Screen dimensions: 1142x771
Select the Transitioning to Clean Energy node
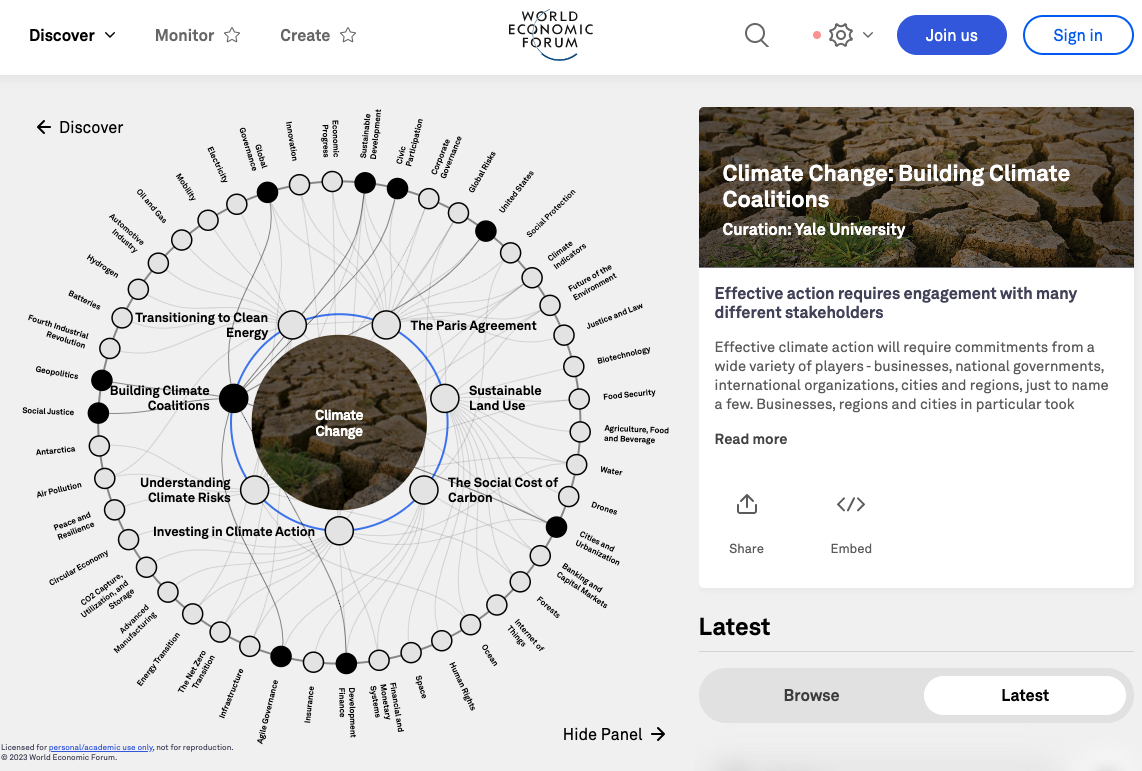[x=292, y=325]
